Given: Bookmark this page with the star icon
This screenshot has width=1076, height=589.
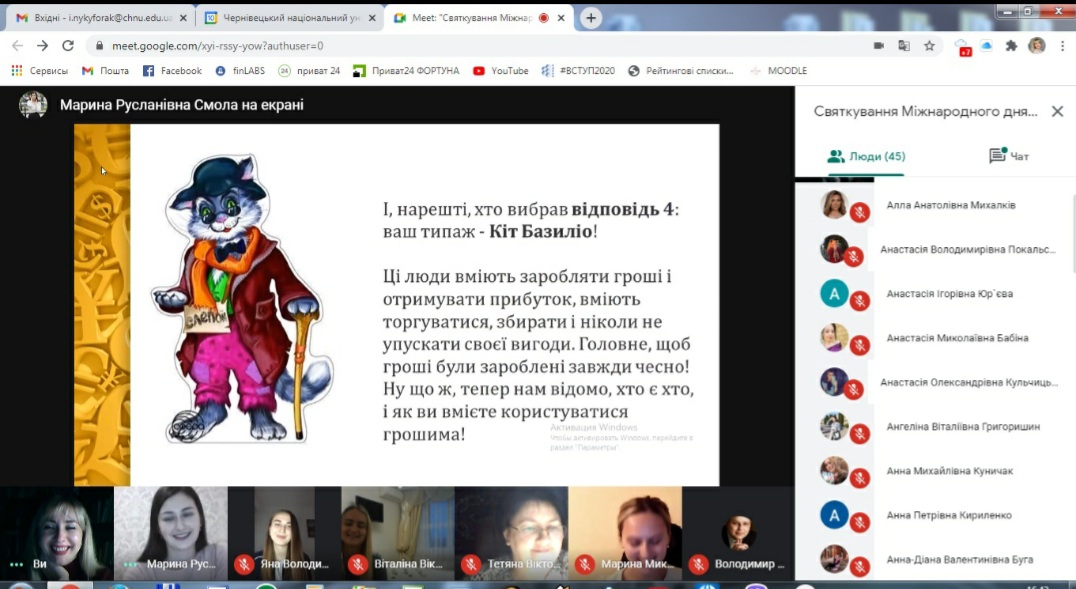Looking at the screenshot, I should (929, 45).
